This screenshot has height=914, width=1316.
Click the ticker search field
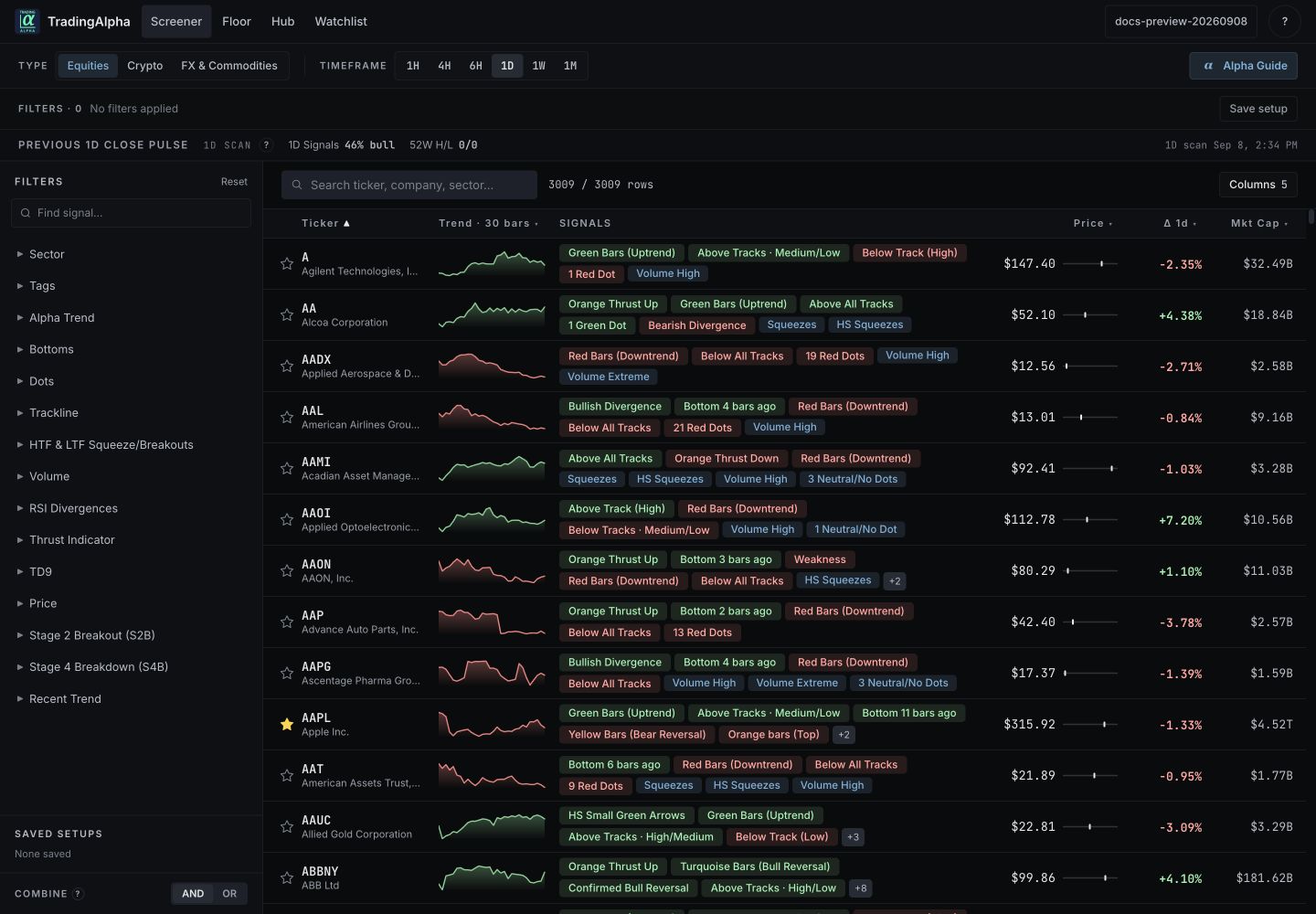point(409,185)
